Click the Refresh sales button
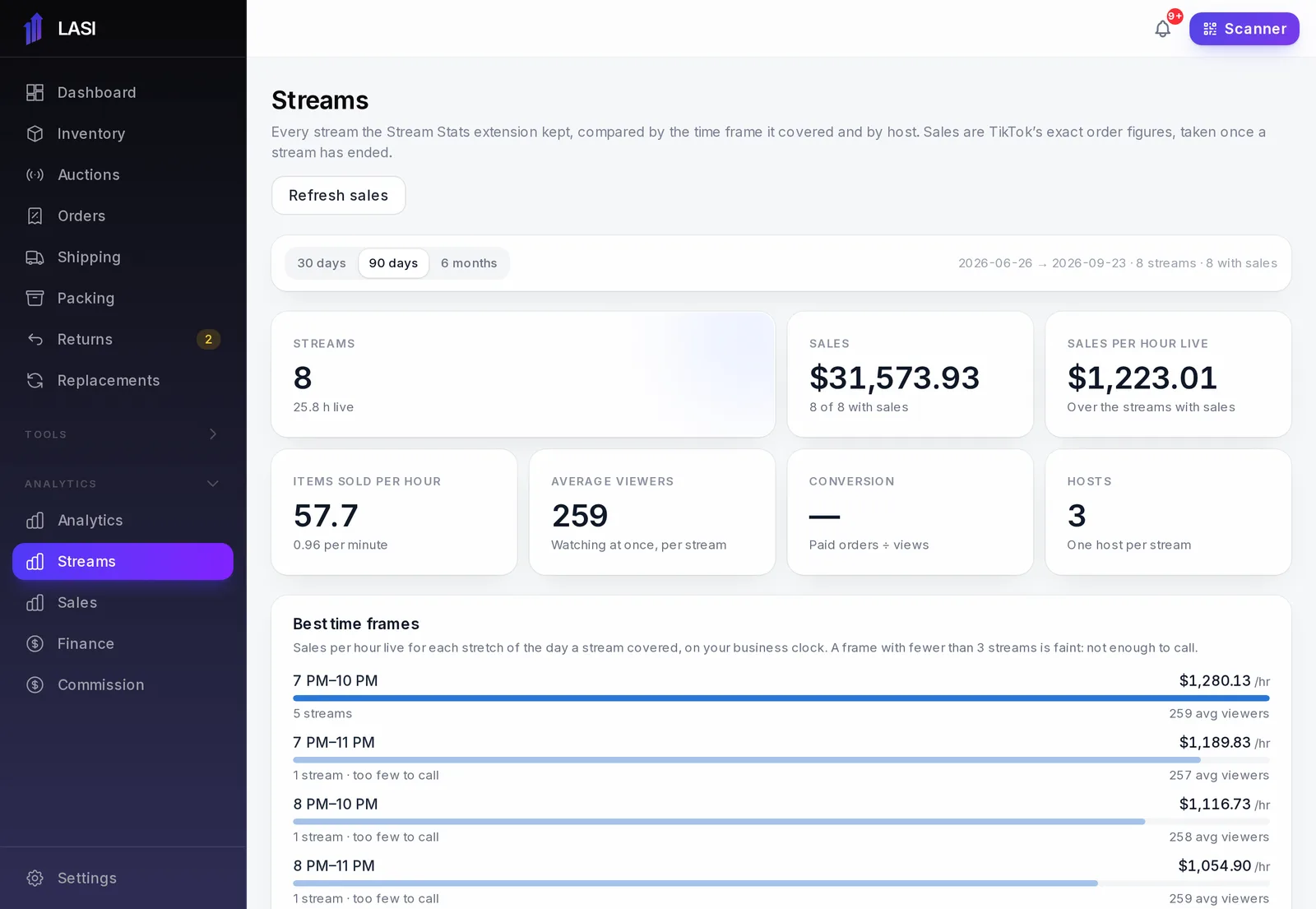Screen dimensions: 1316x909 [x=338, y=196]
